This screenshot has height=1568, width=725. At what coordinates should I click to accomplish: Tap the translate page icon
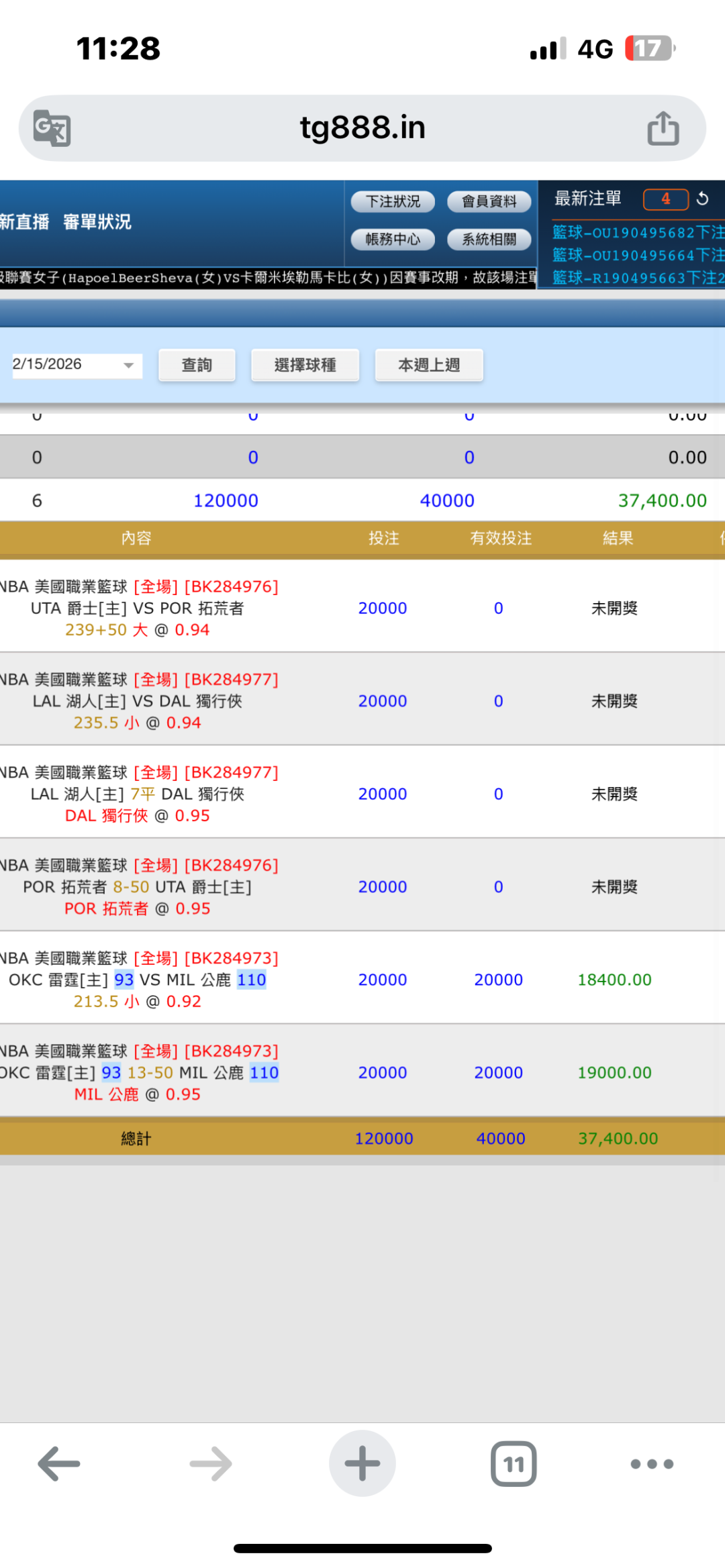[x=52, y=128]
